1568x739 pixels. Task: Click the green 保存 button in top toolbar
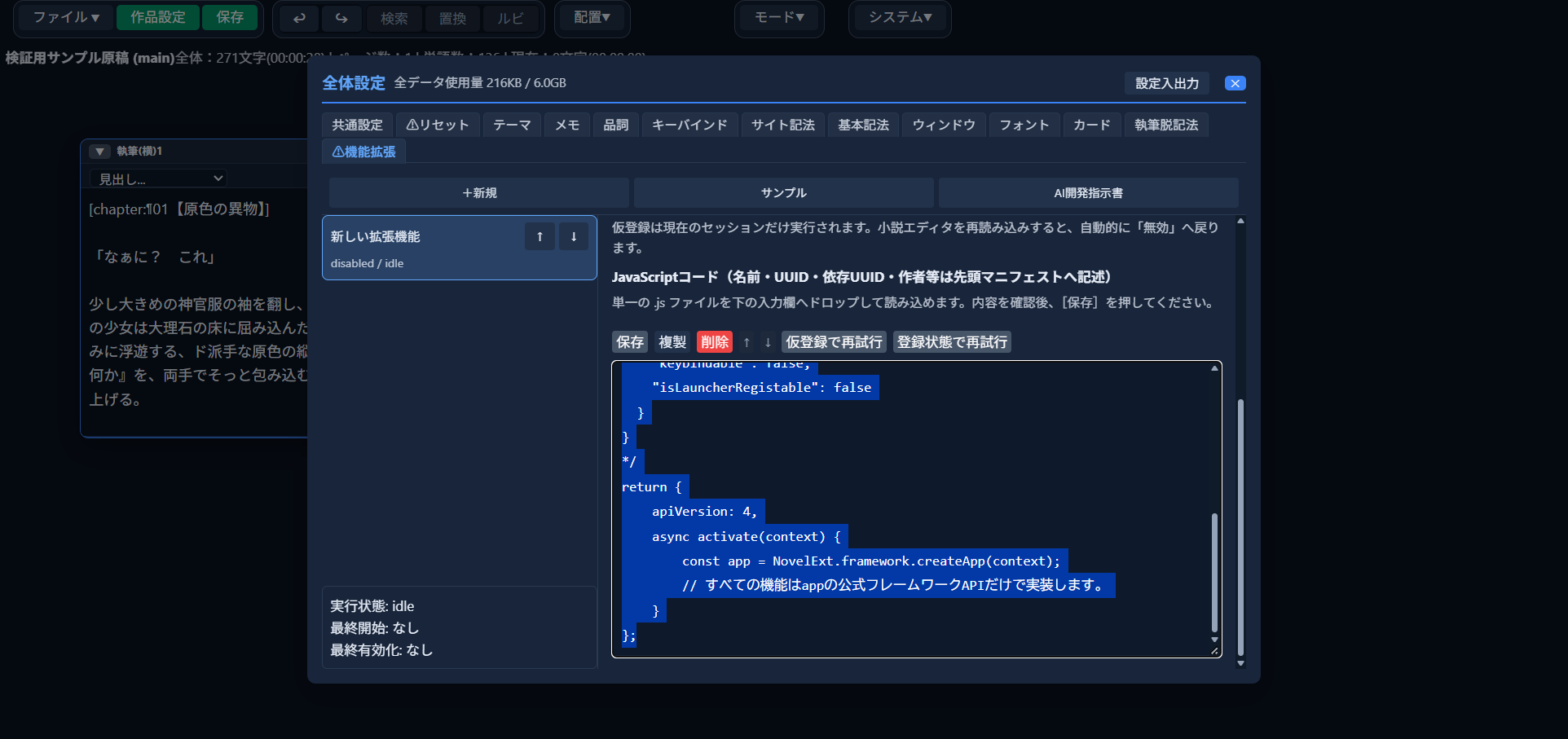pyautogui.click(x=230, y=17)
